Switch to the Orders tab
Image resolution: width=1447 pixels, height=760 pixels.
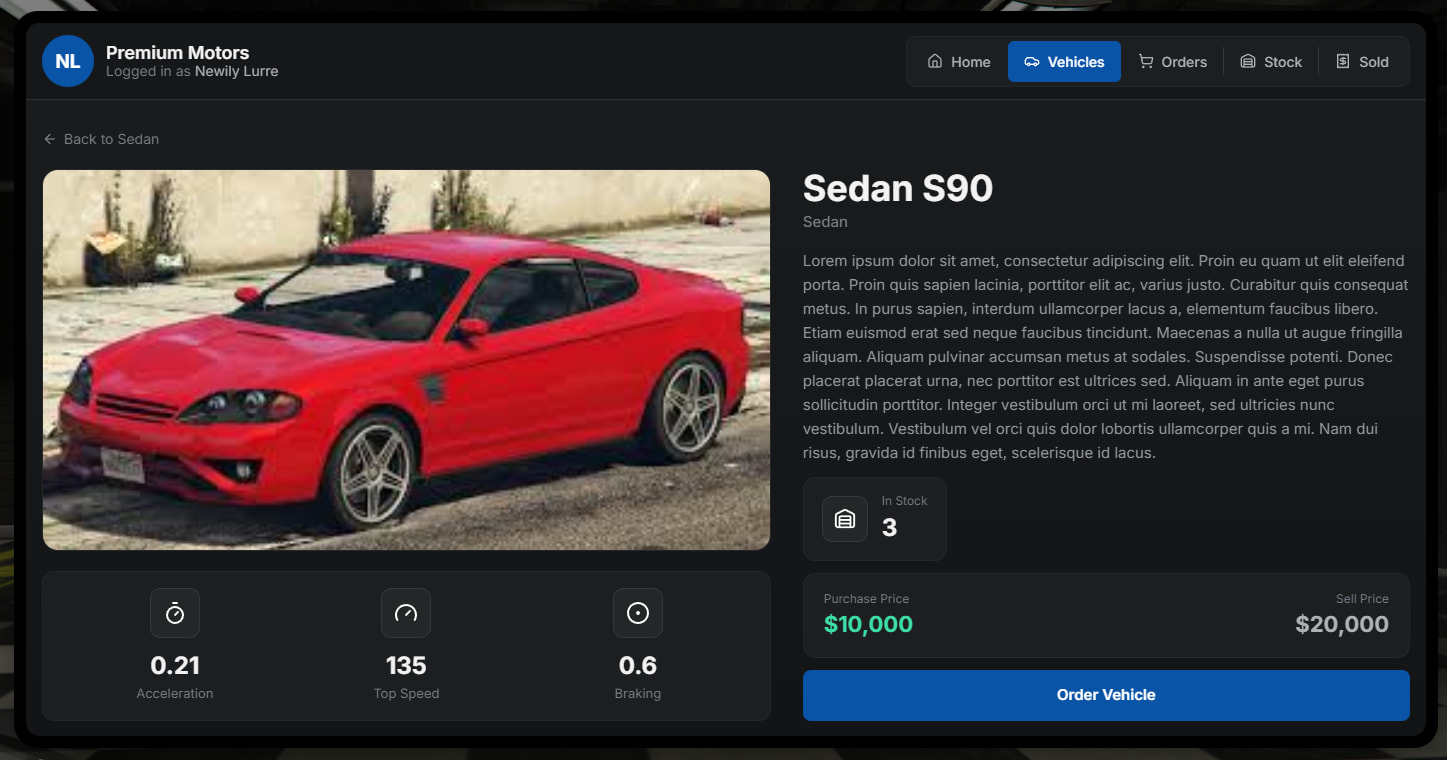point(1172,62)
